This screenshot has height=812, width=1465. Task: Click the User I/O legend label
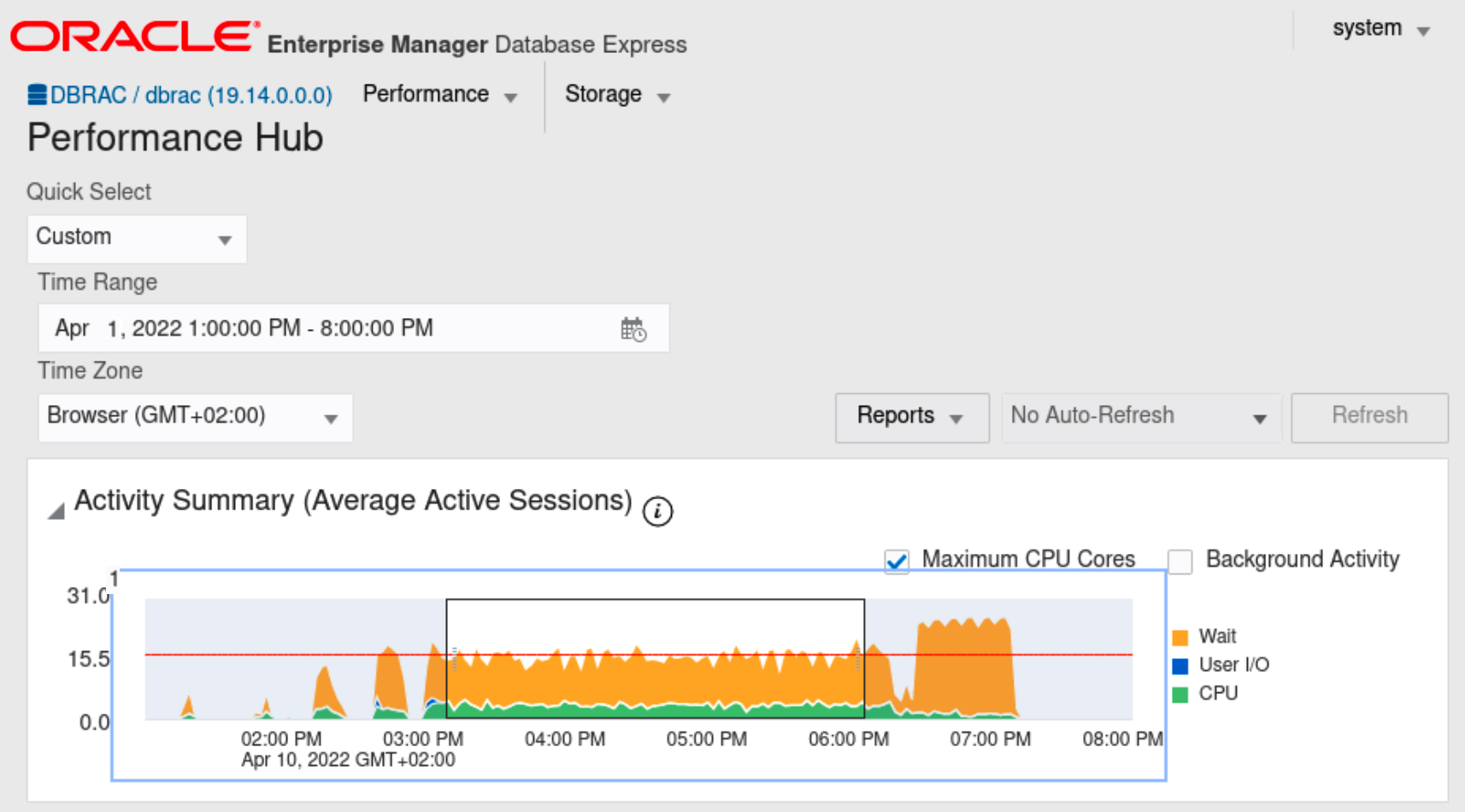tap(1233, 665)
